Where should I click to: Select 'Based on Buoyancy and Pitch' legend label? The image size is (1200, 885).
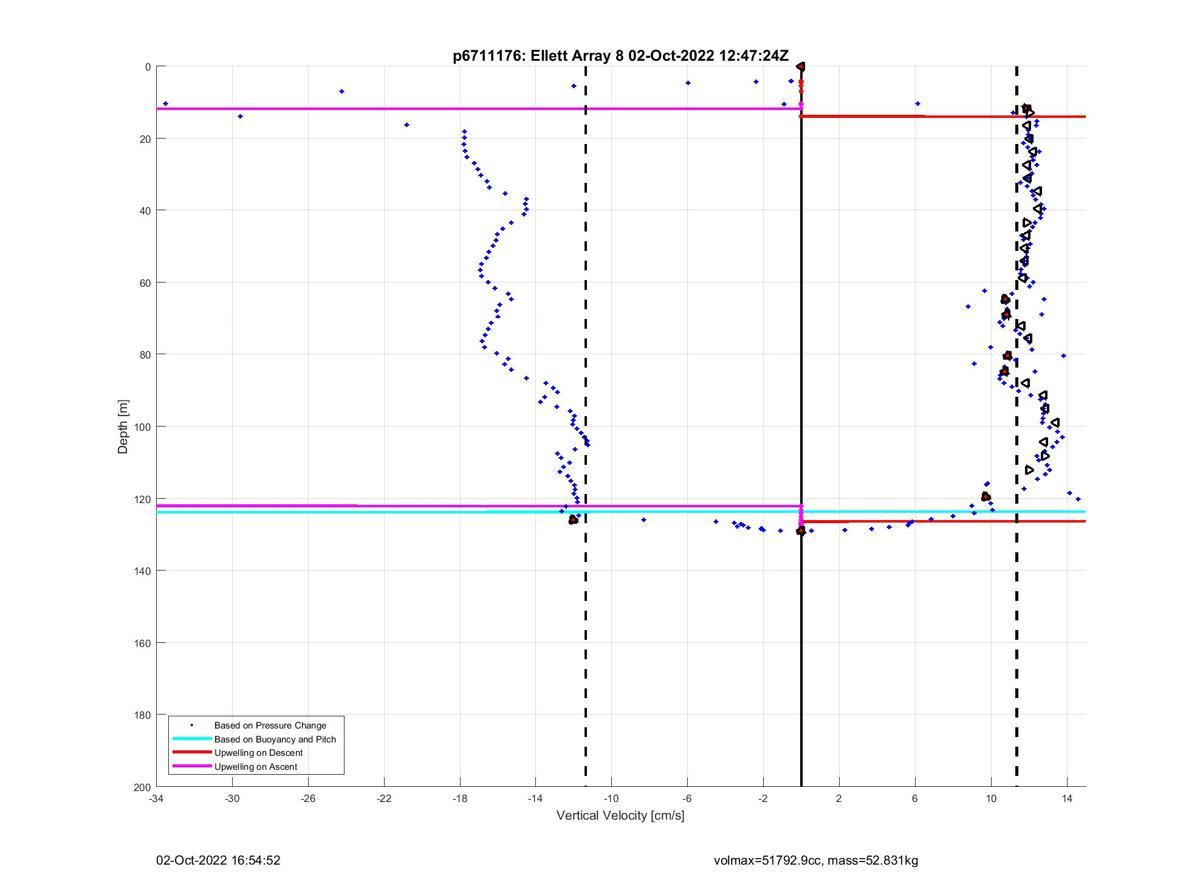point(275,739)
